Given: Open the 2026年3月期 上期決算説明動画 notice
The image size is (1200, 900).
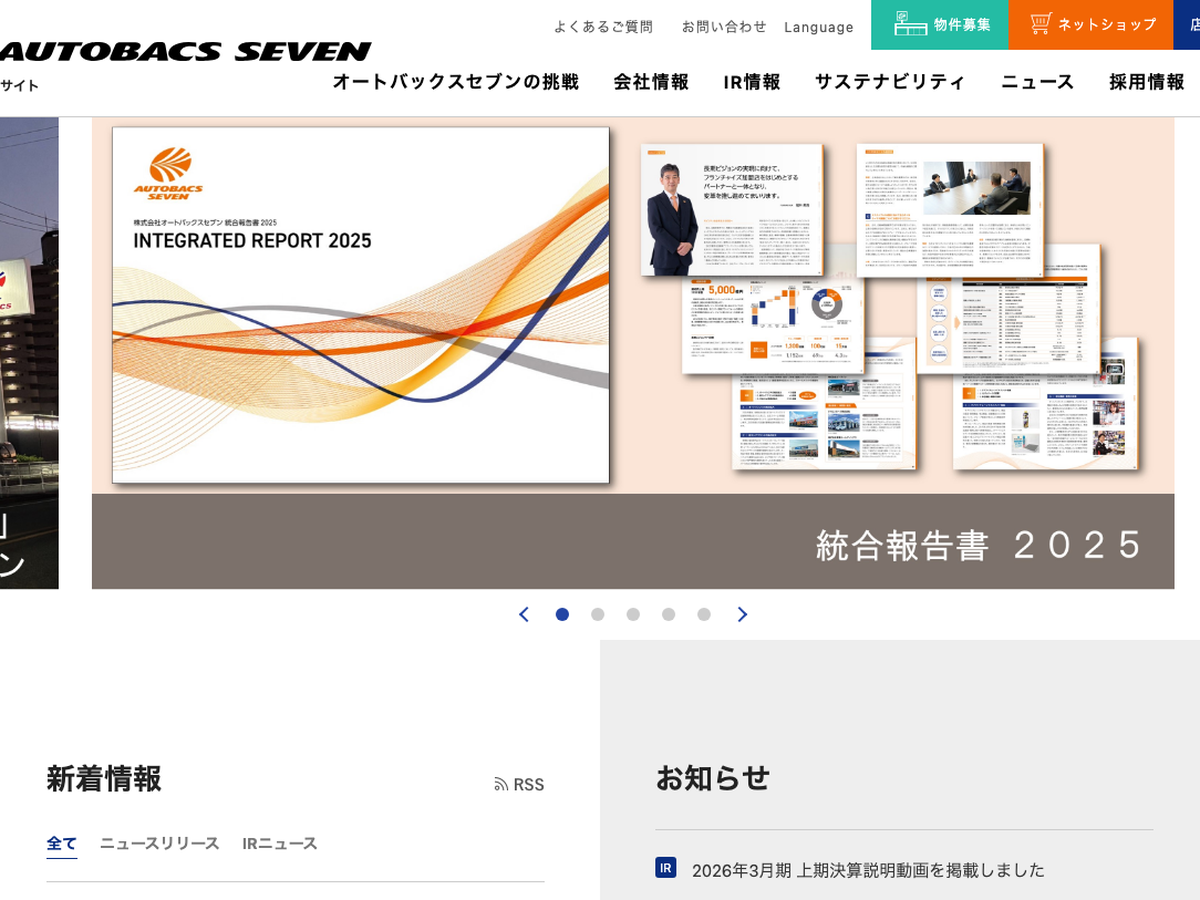Looking at the screenshot, I should (x=868, y=870).
